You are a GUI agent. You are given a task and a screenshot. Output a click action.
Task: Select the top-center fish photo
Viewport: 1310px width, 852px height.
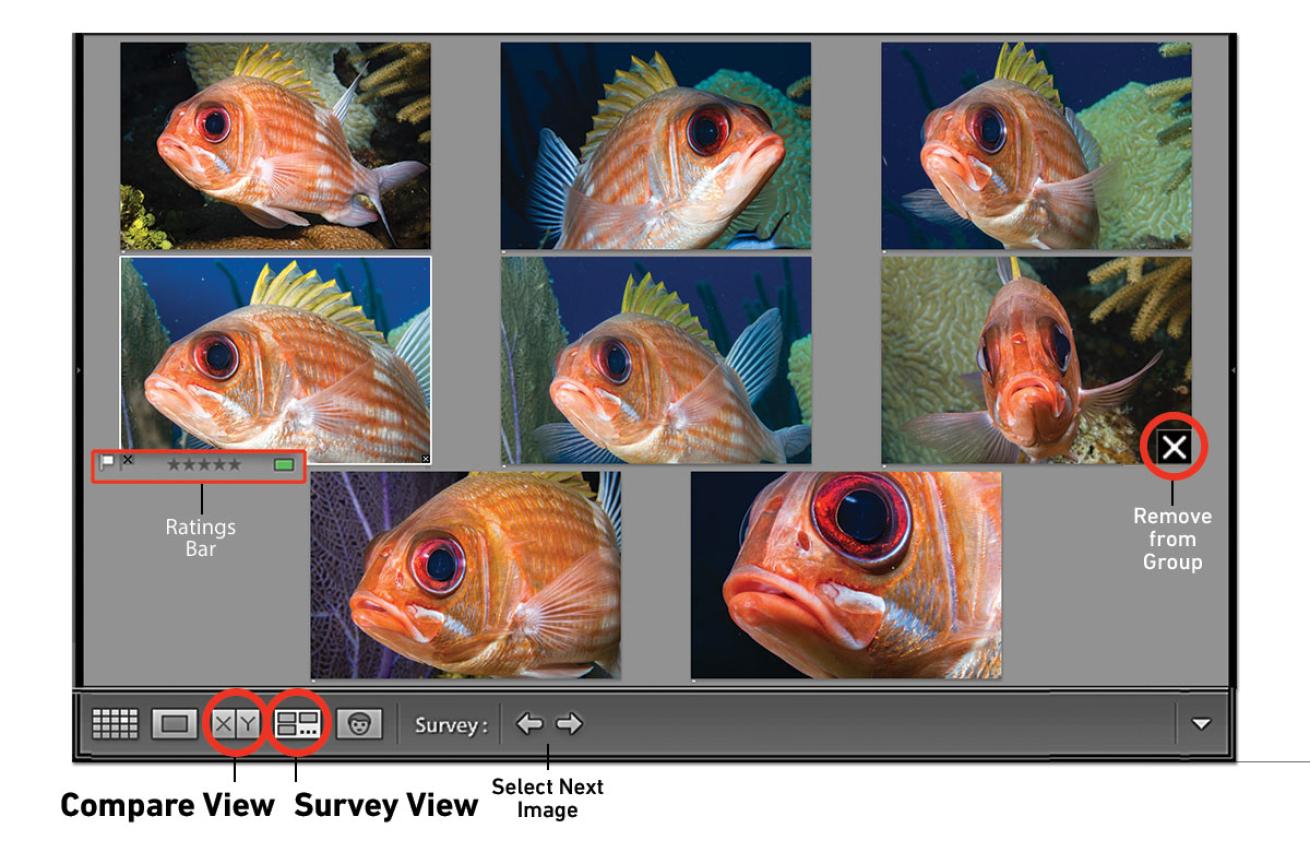click(655, 146)
